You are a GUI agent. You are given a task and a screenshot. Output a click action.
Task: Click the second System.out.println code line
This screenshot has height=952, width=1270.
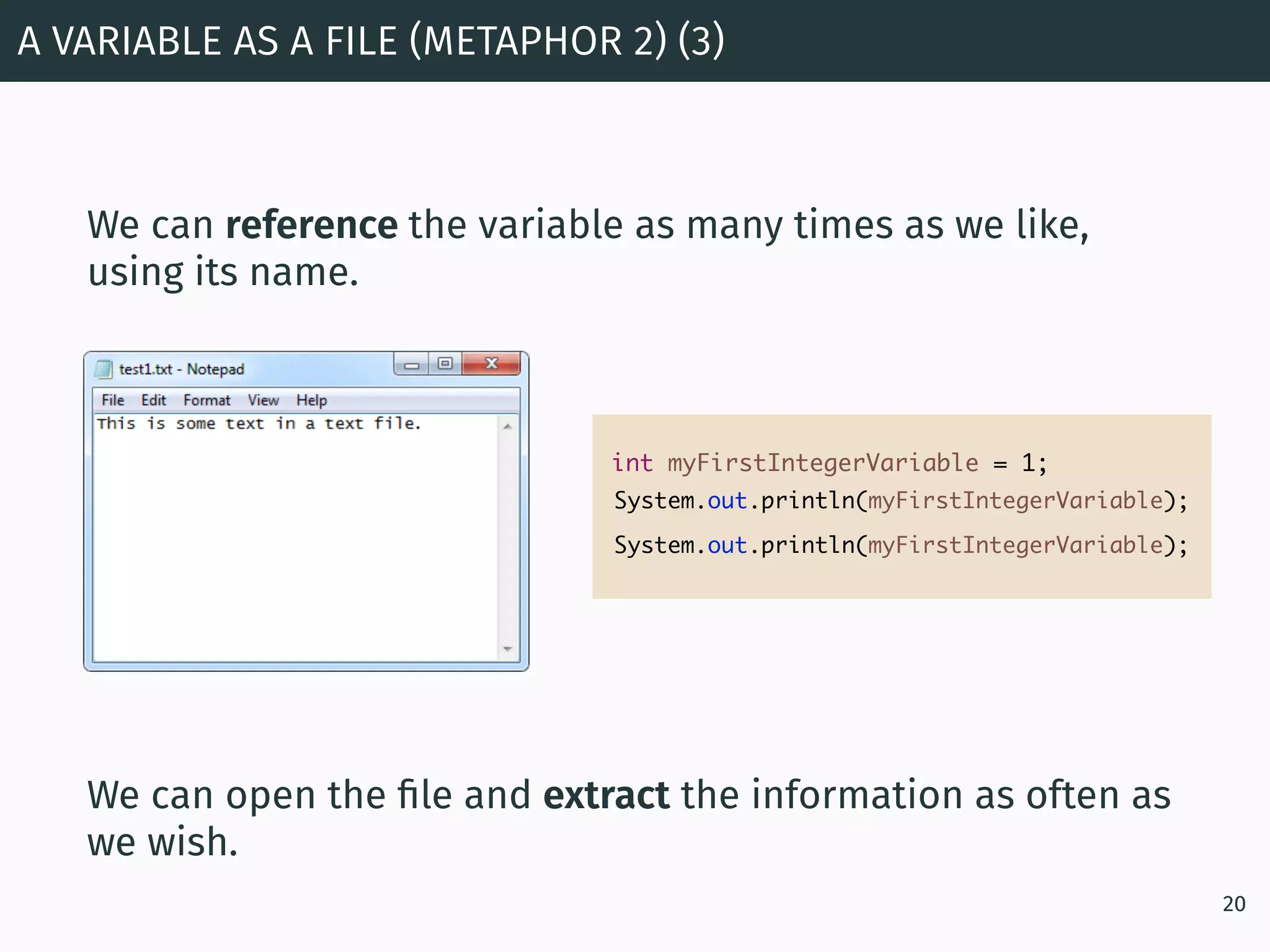click(901, 545)
